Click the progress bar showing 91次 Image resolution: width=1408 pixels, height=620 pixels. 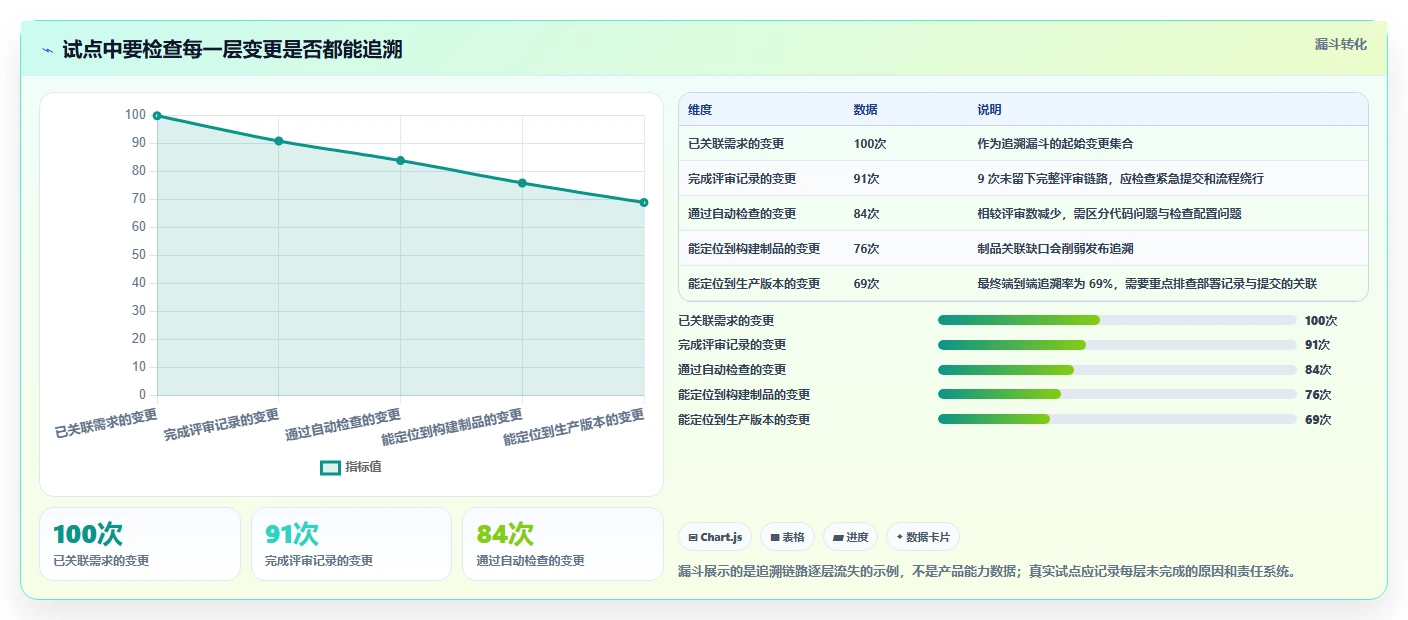click(x=1117, y=345)
